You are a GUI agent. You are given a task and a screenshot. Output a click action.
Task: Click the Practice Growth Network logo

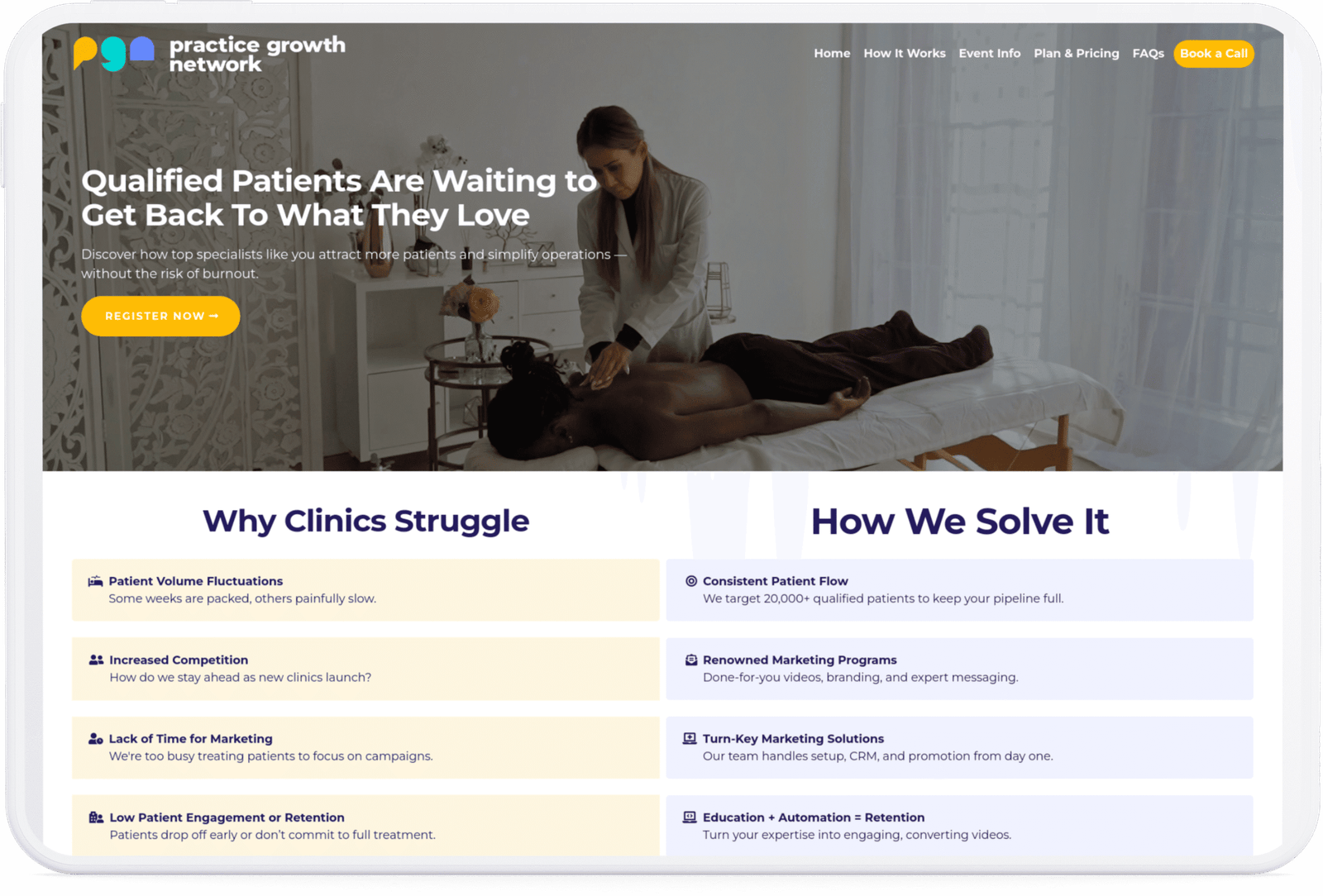point(209,54)
